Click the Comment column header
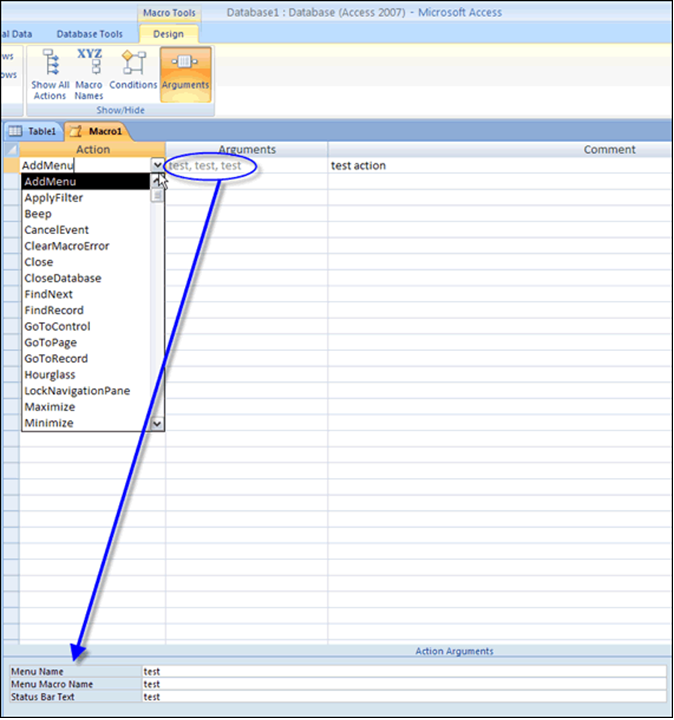 click(500, 150)
